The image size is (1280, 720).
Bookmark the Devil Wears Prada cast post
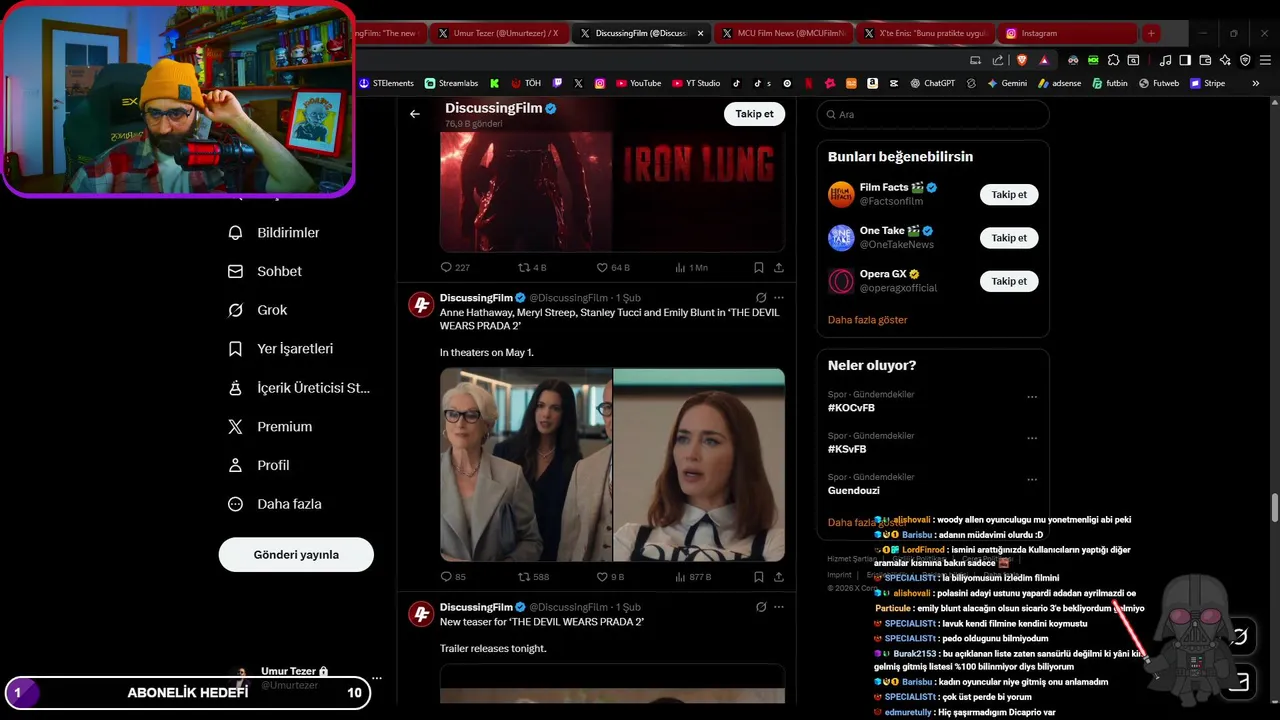point(759,577)
